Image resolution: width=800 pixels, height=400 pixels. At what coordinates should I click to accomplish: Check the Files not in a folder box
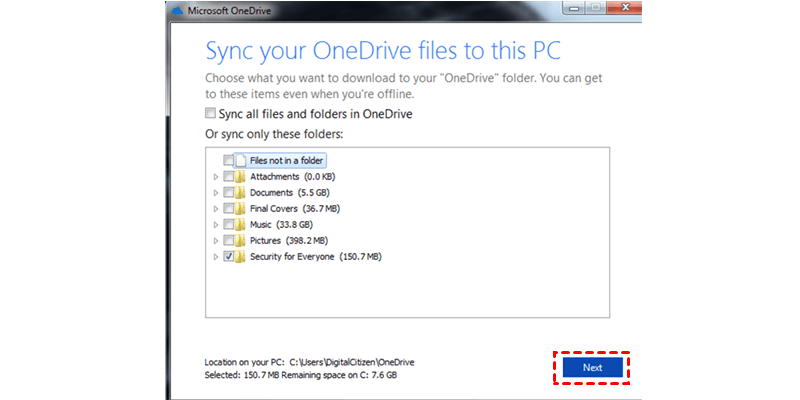tap(229, 161)
